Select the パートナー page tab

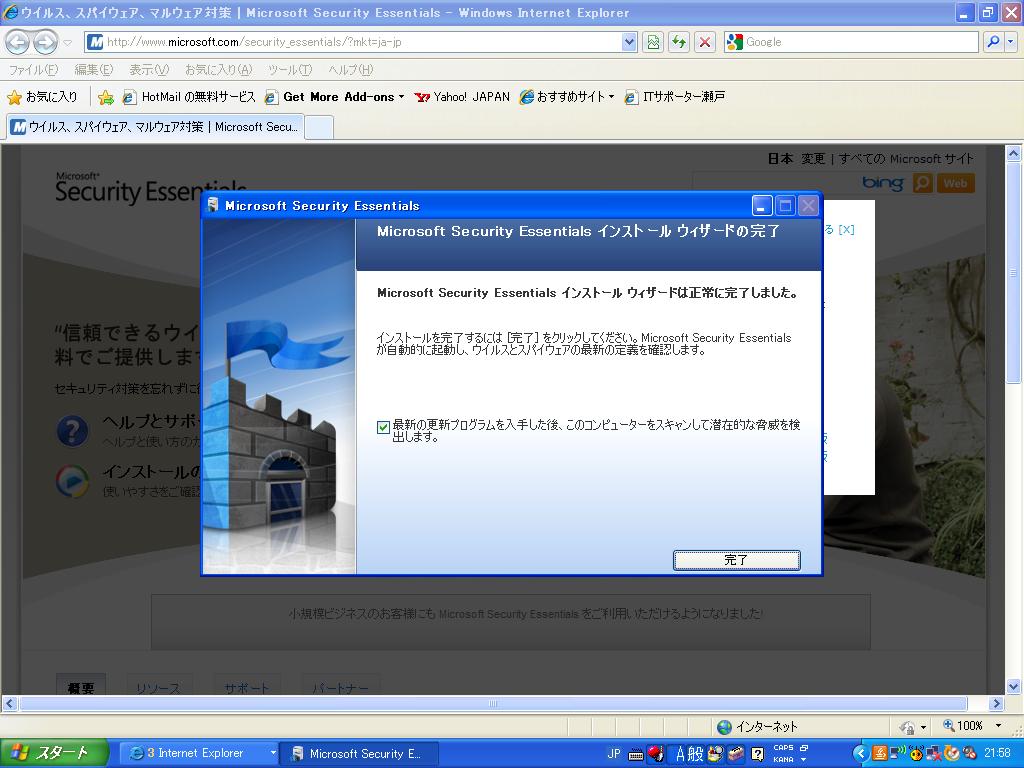340,686
